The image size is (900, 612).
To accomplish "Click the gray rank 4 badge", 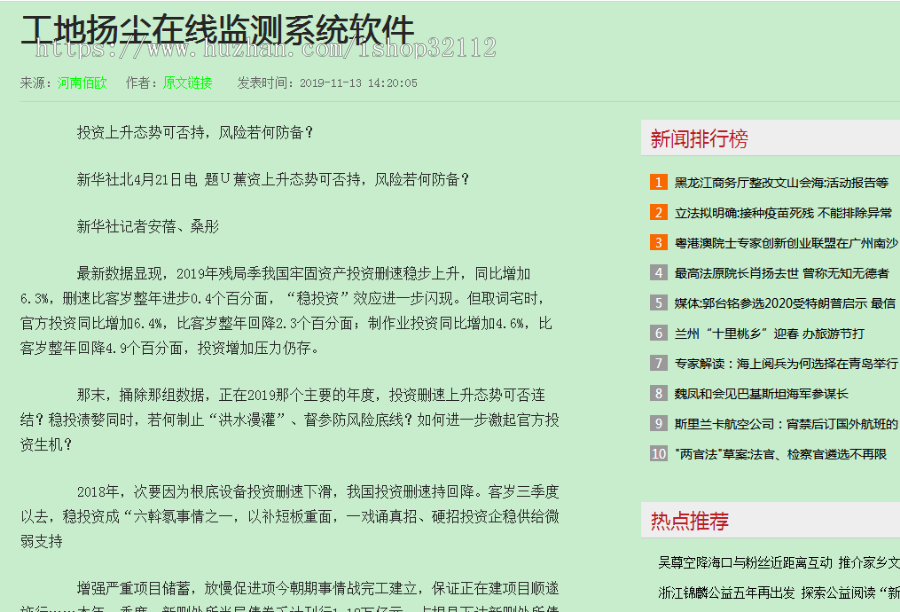I will click(657, 272).
